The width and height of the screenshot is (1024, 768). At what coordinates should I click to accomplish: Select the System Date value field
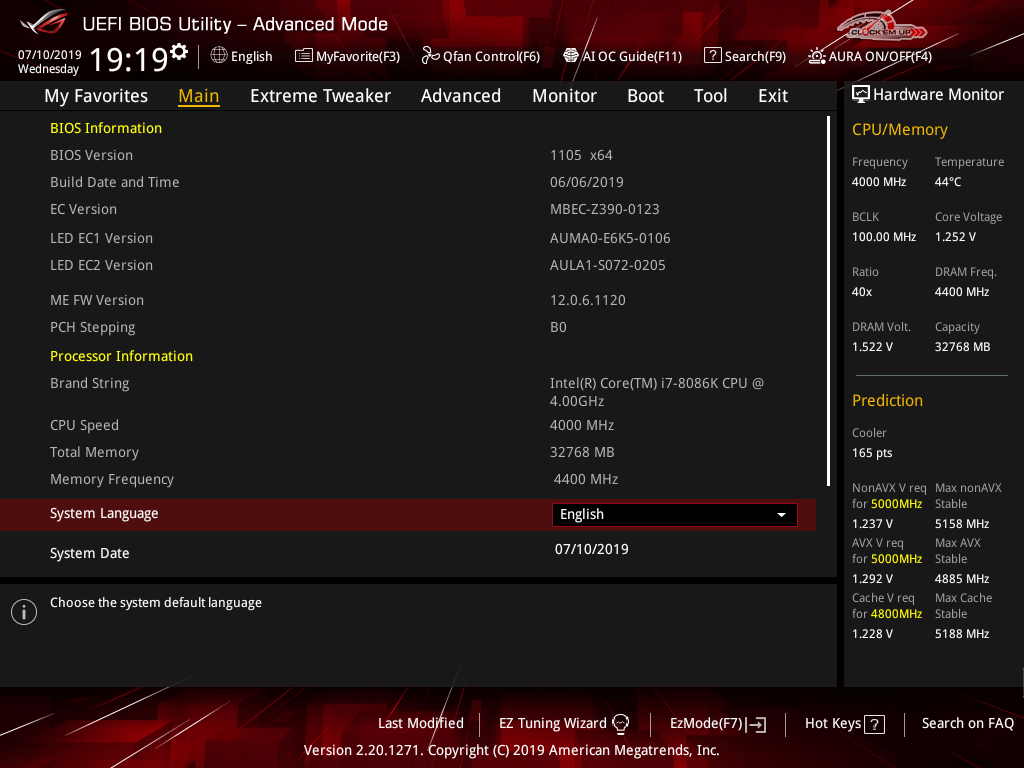592,549
